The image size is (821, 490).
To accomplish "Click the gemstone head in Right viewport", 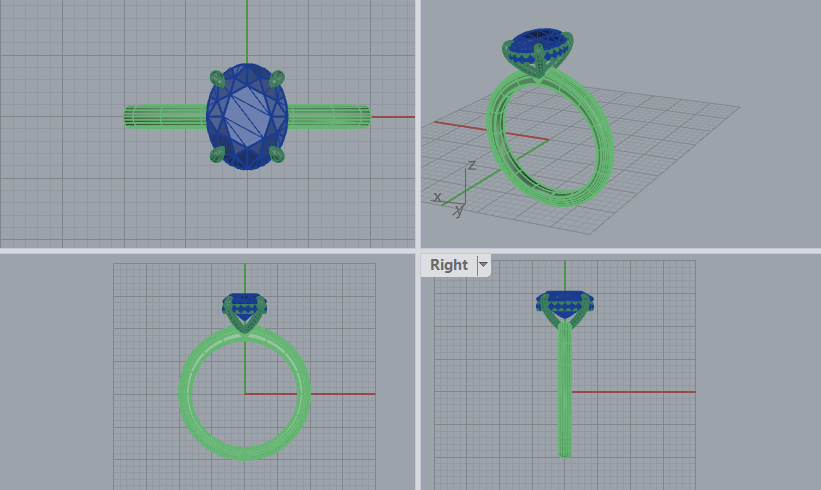I will coord(565,303).
